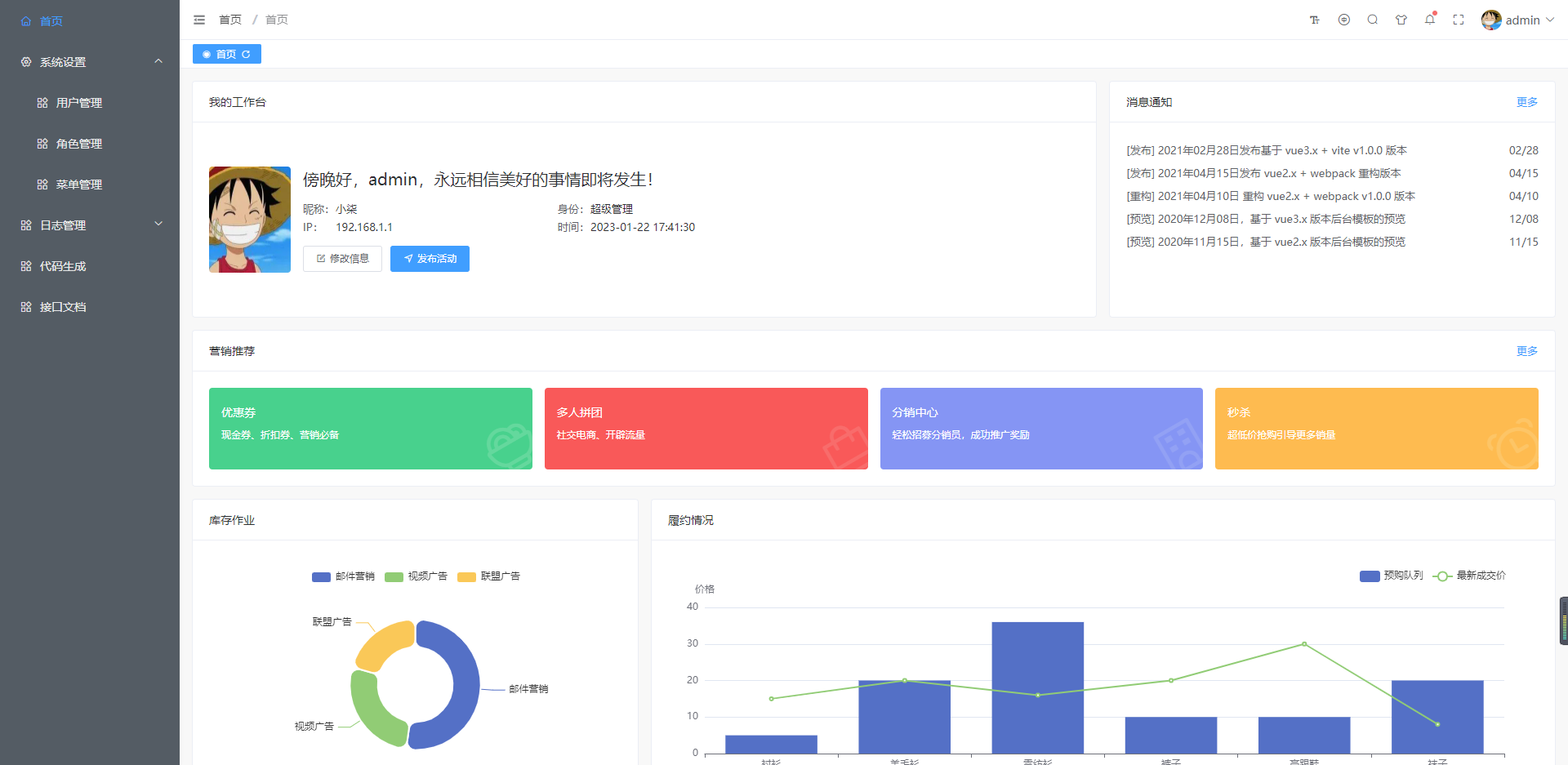Toggle fullscreen mode icon
This screenshot has height=765, width=1568.
click(x=1459, y=20)
